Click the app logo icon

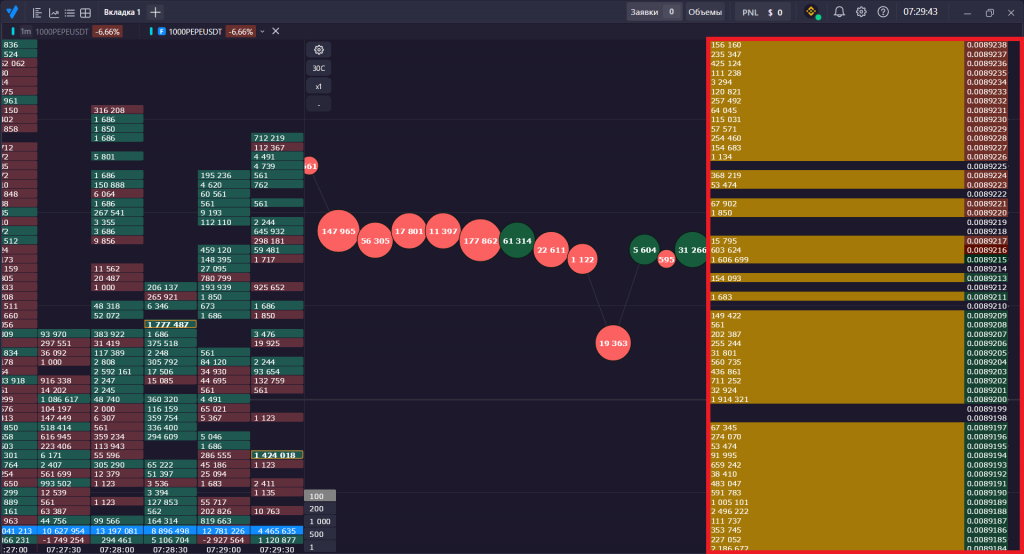pyautogui.click(x=11, y=12)
